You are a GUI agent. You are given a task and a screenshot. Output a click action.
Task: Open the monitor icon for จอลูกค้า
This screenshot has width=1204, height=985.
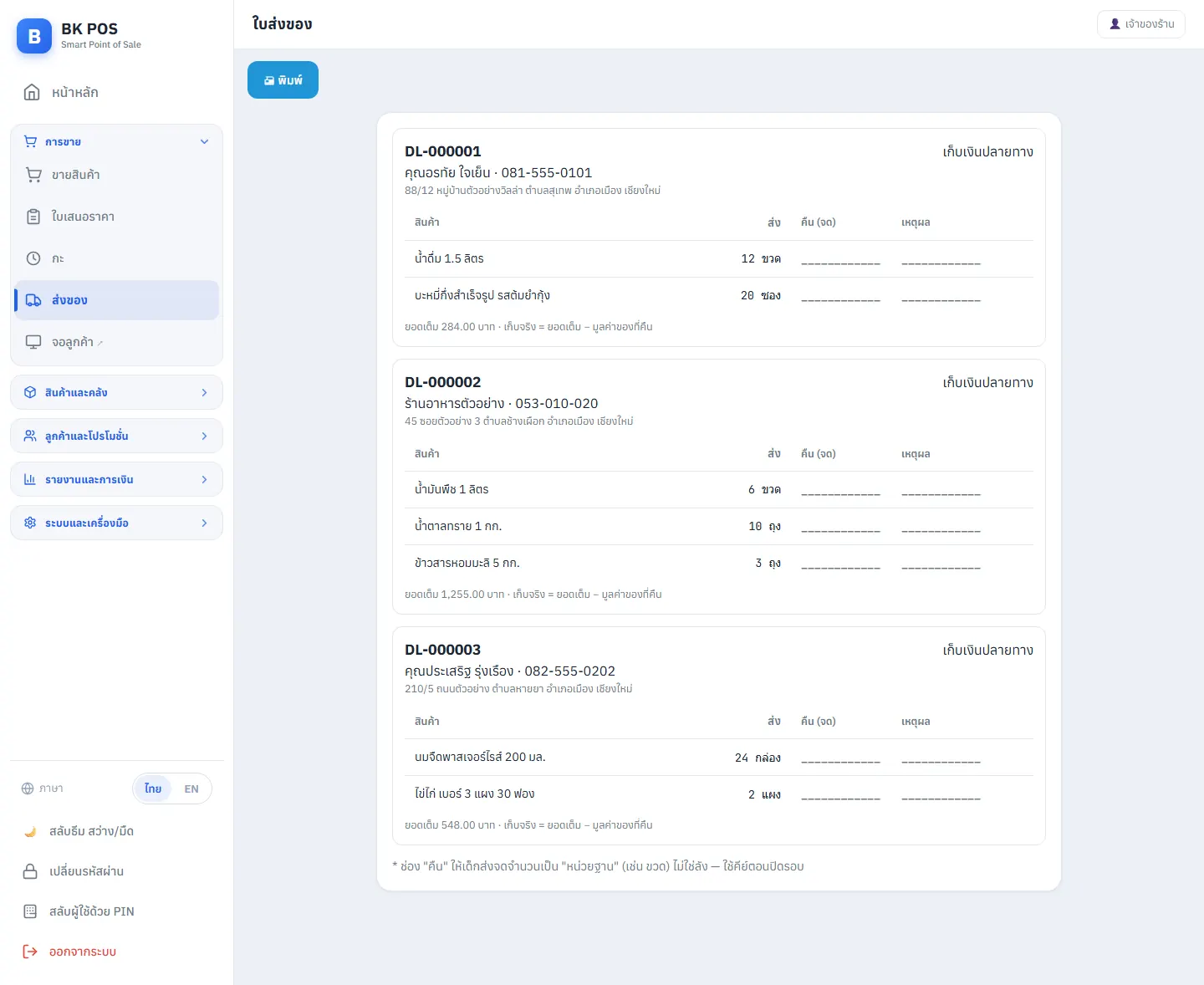33,342
